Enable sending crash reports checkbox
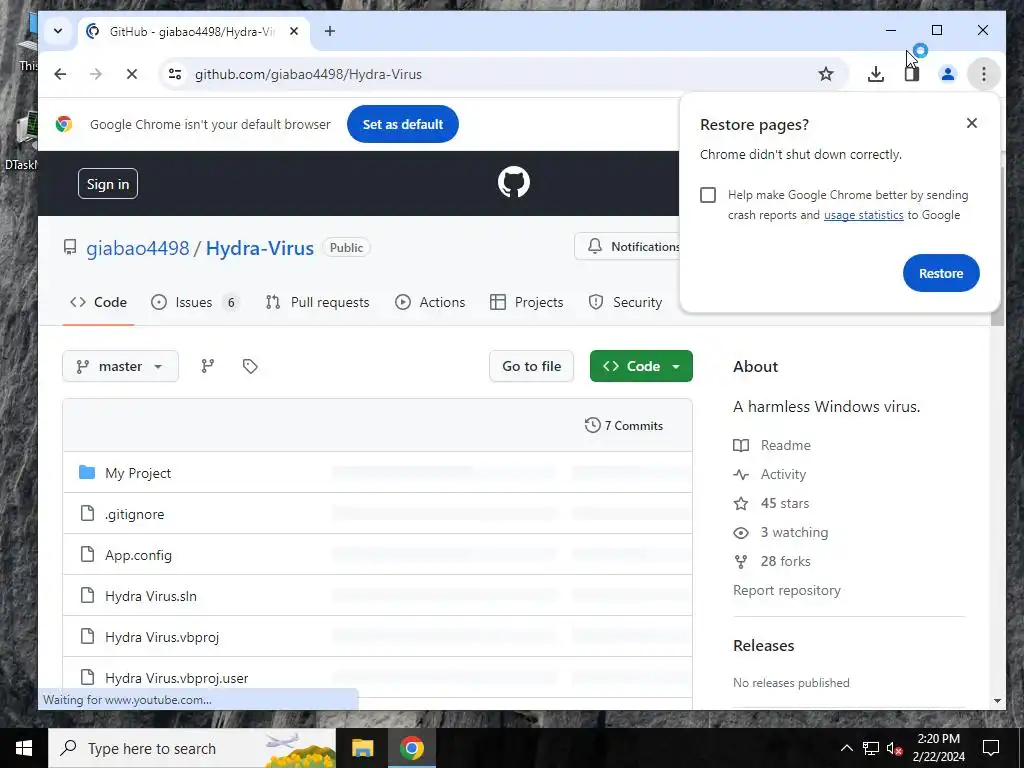Image resolution: width=1024 pixels, height=768 pixels. tap(708, 195)
